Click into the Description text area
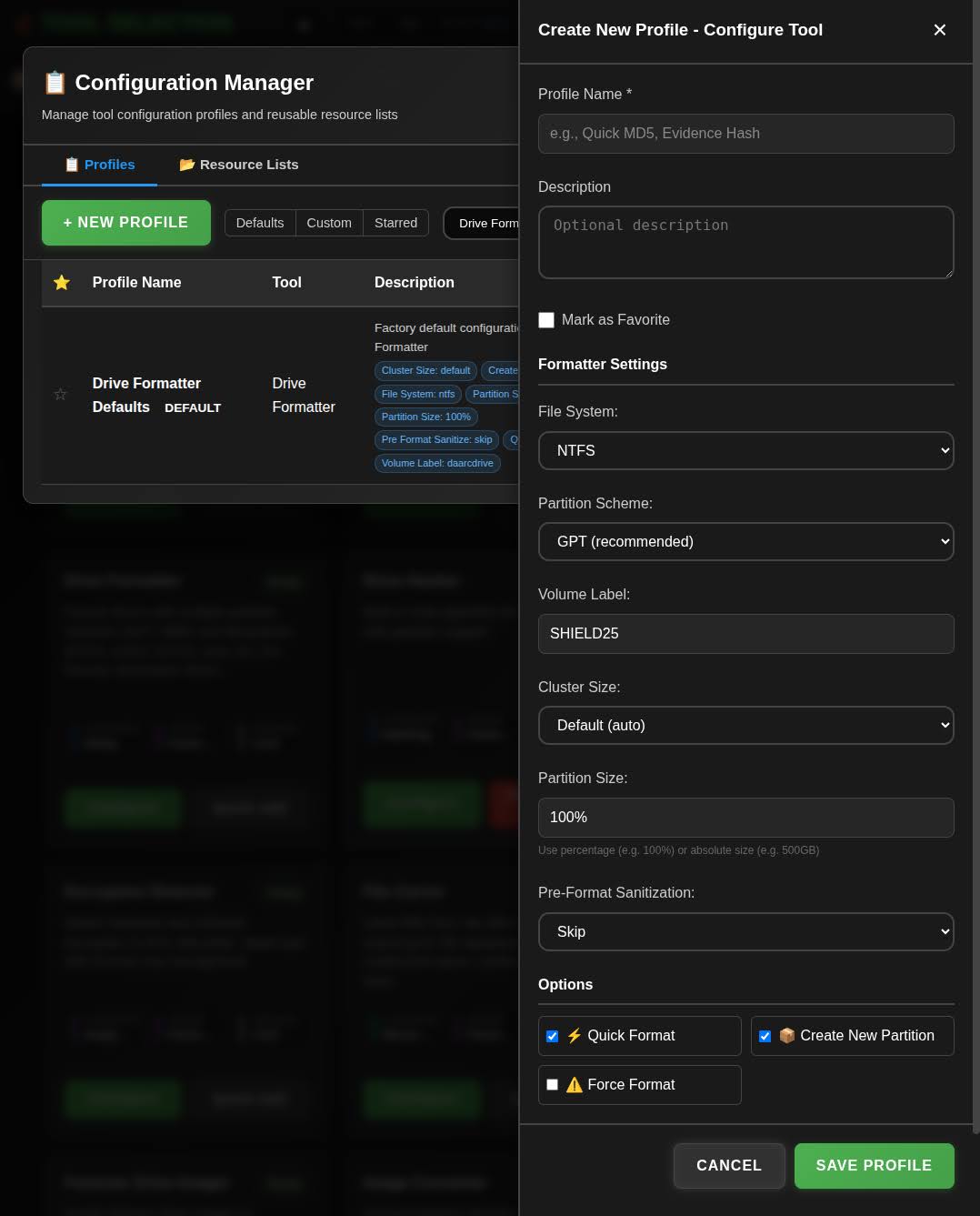 coord(746,242)
